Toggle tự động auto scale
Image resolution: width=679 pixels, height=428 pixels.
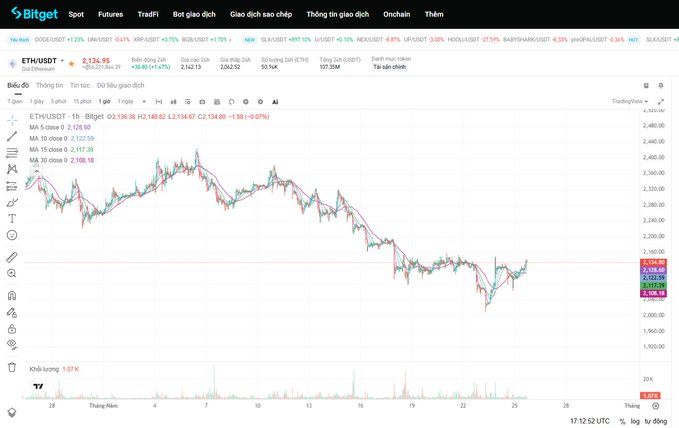[656, 422]
